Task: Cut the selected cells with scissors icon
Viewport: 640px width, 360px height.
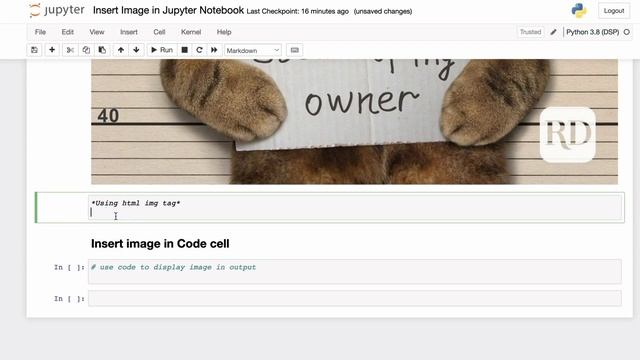Action: coord(70,50)
